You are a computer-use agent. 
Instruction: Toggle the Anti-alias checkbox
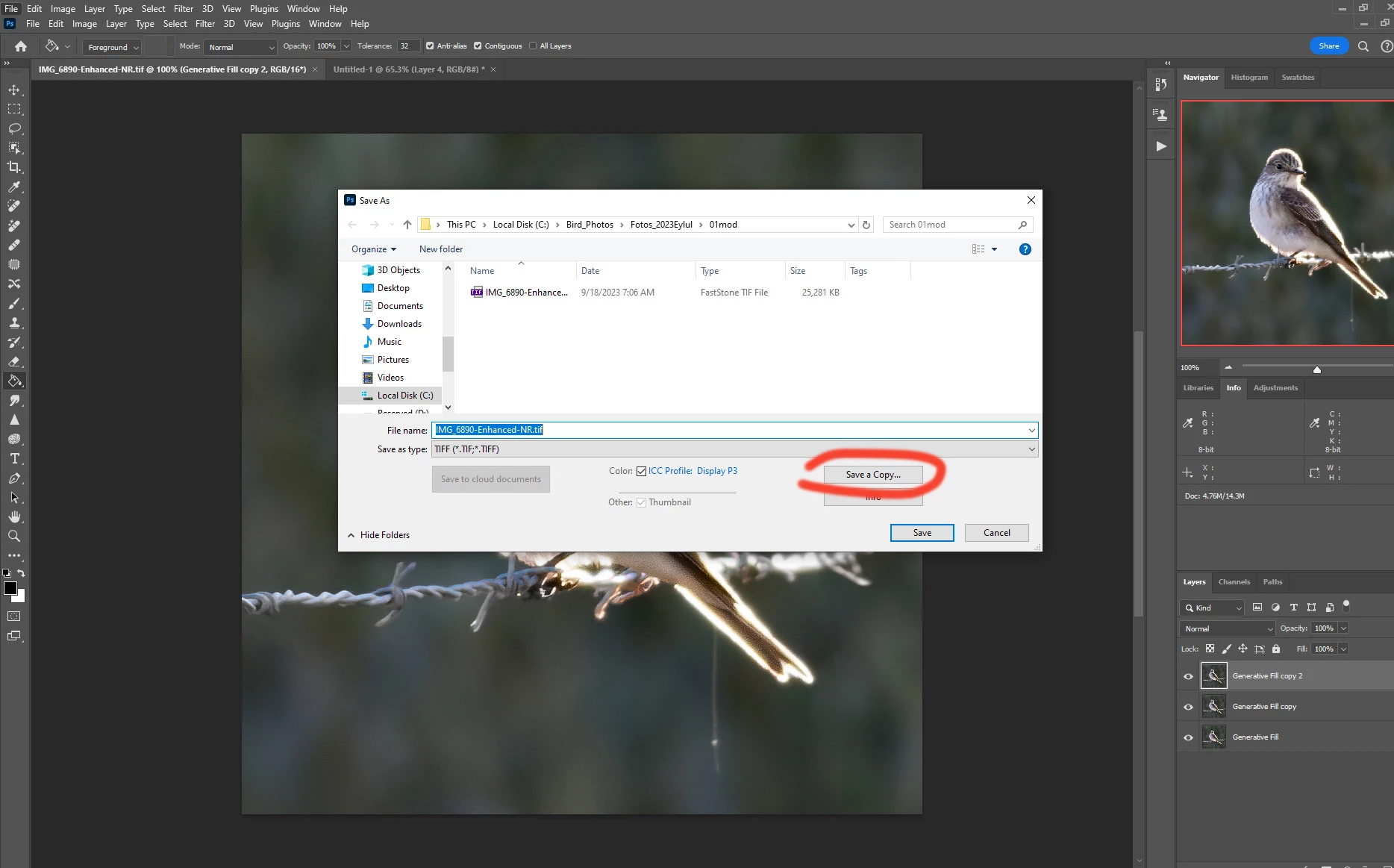(x=430, y=46)
